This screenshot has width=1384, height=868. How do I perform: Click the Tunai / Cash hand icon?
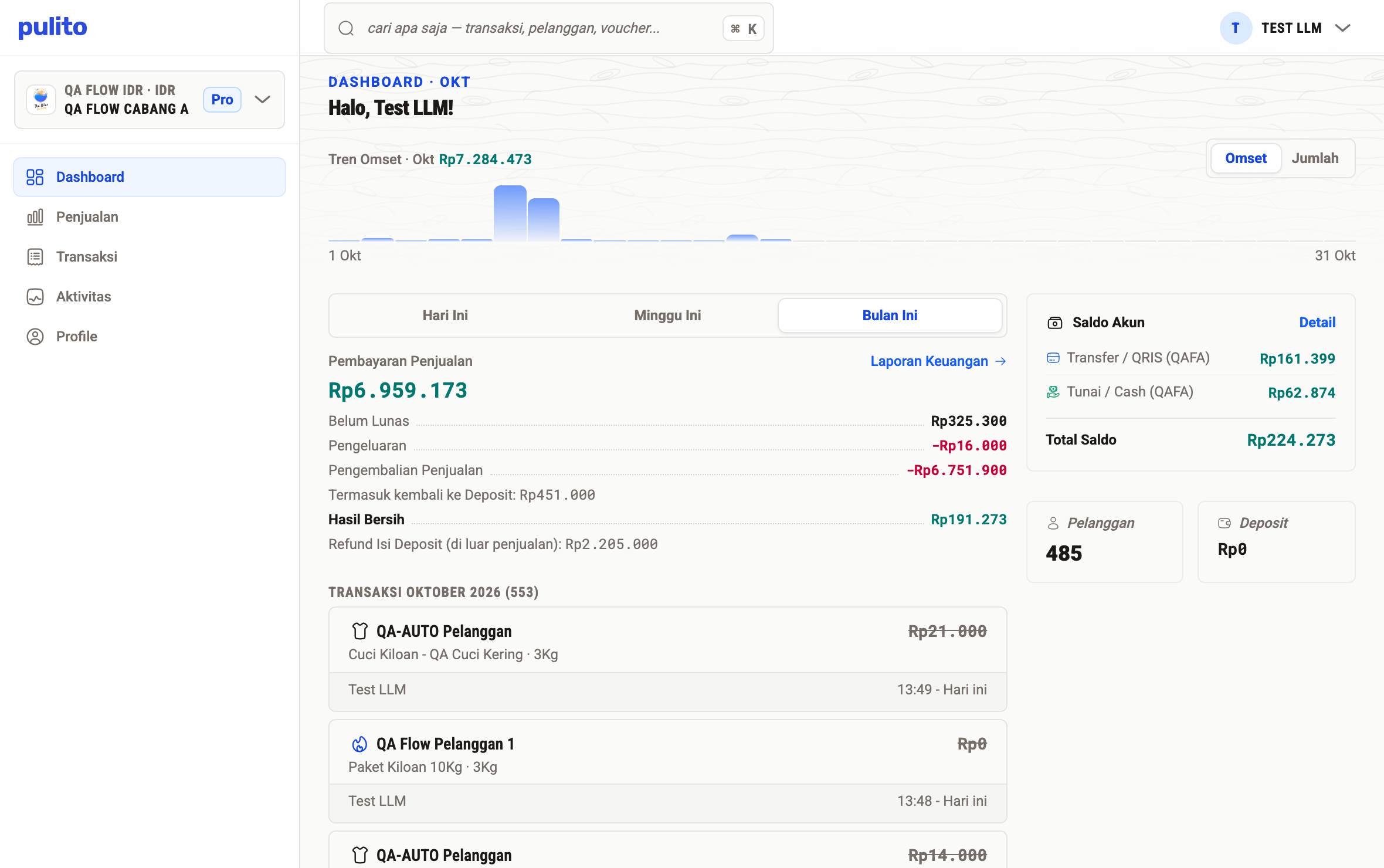1053,392
